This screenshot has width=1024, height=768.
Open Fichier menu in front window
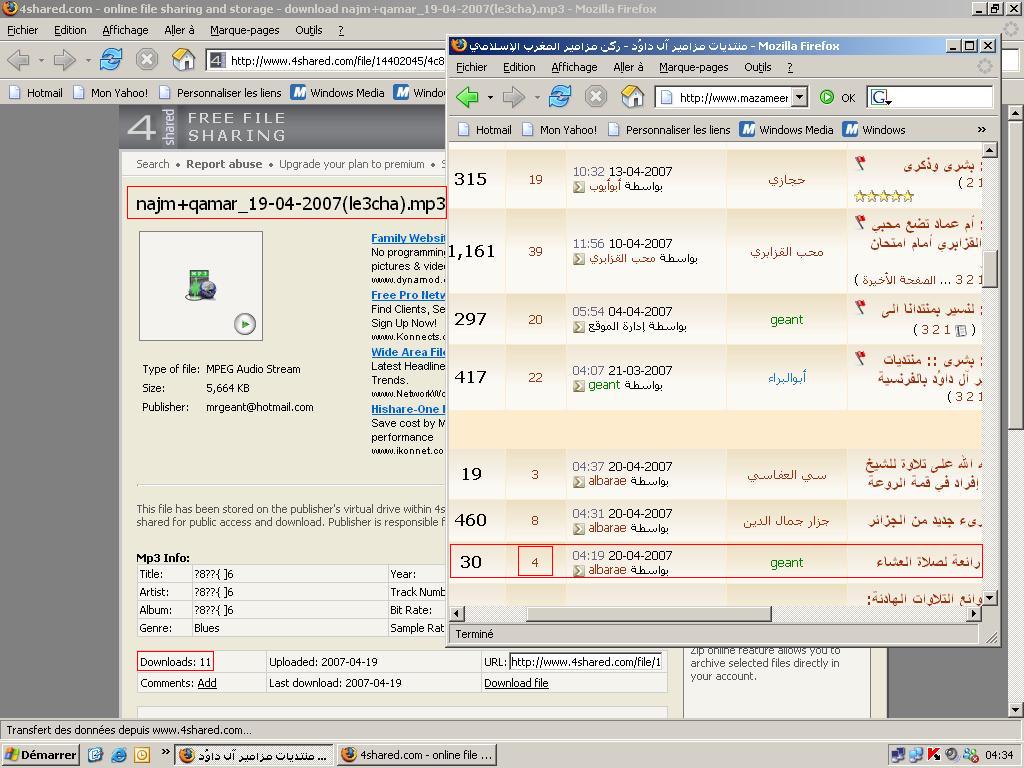click(x=472, y=67)
